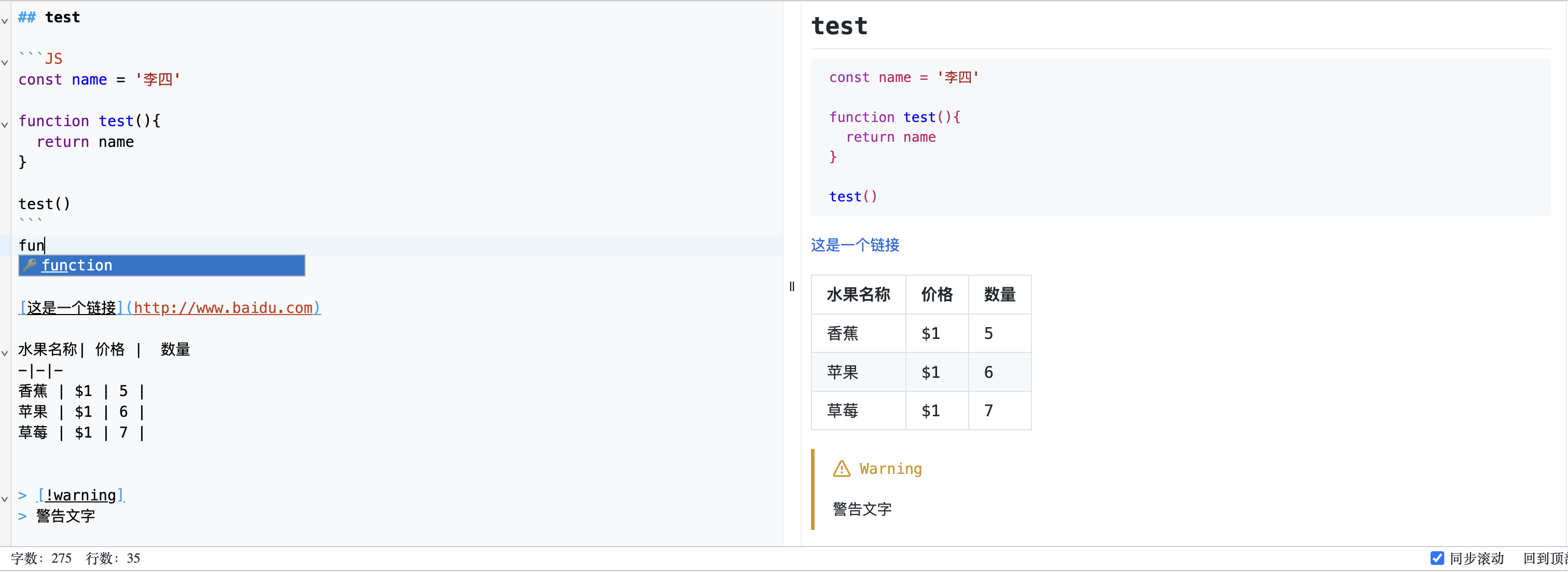Click the 'Warning' title in preview callout
Screen dimensions: 1568x572
890,468
